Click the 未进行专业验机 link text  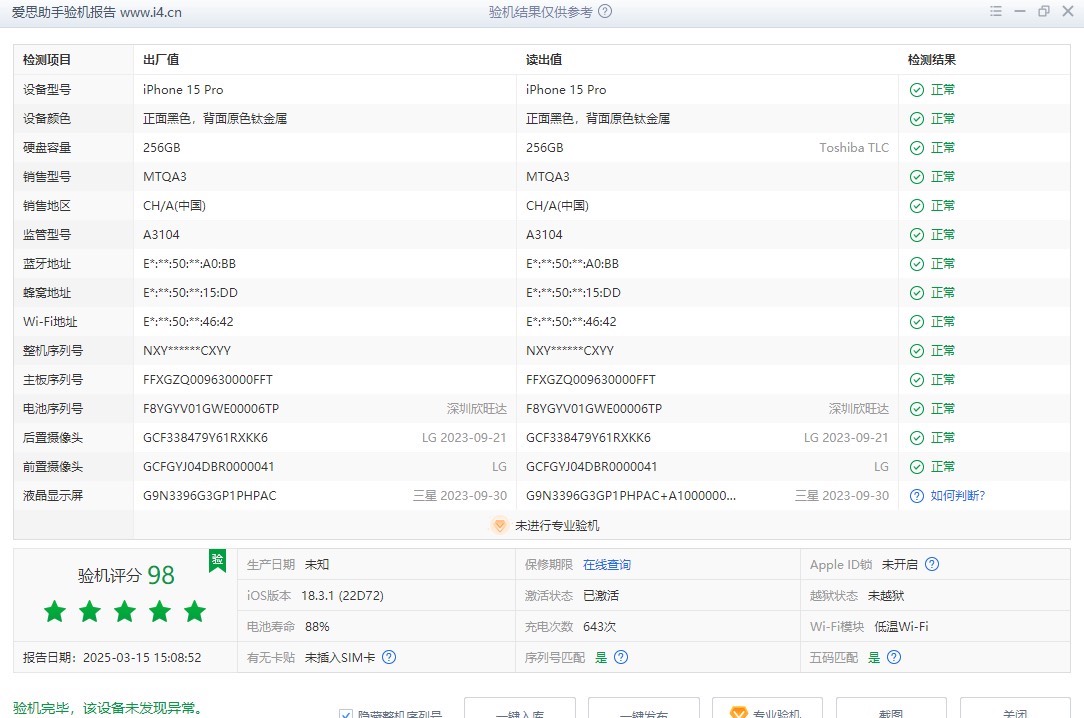click(557, 526)
